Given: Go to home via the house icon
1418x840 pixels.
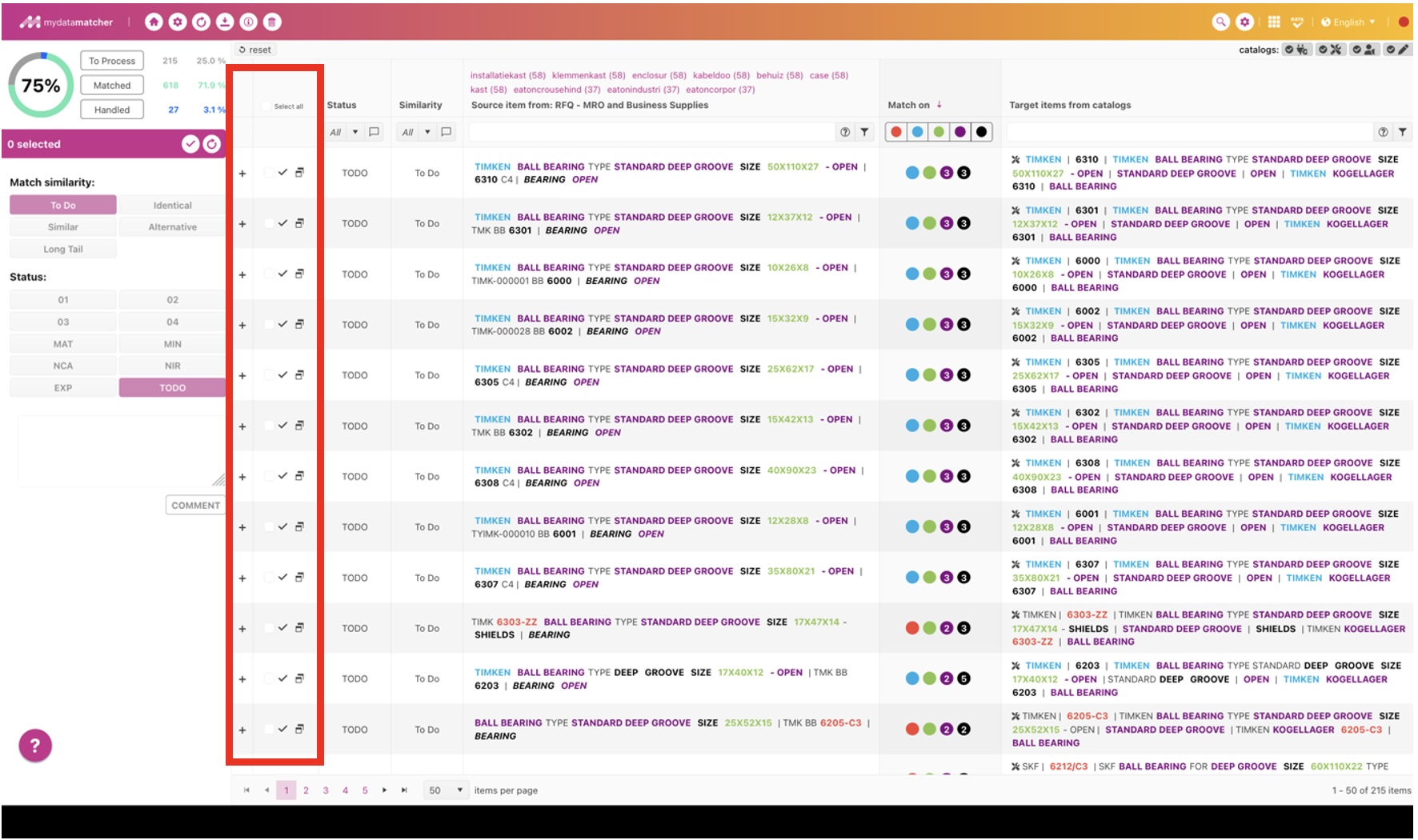Looking at the screenshot, I should click(154, 22).
